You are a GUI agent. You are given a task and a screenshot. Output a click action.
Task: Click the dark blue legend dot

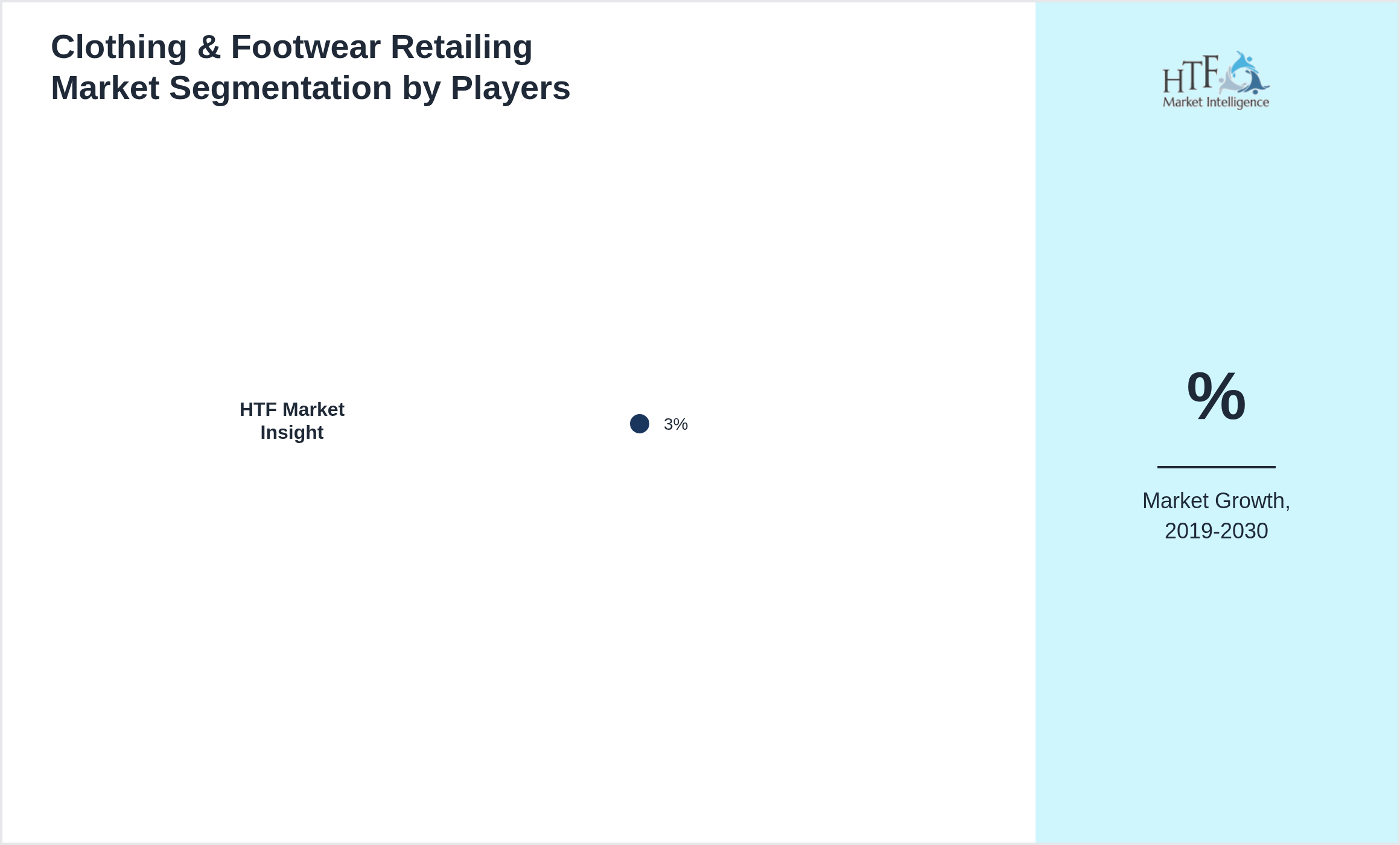640,424
